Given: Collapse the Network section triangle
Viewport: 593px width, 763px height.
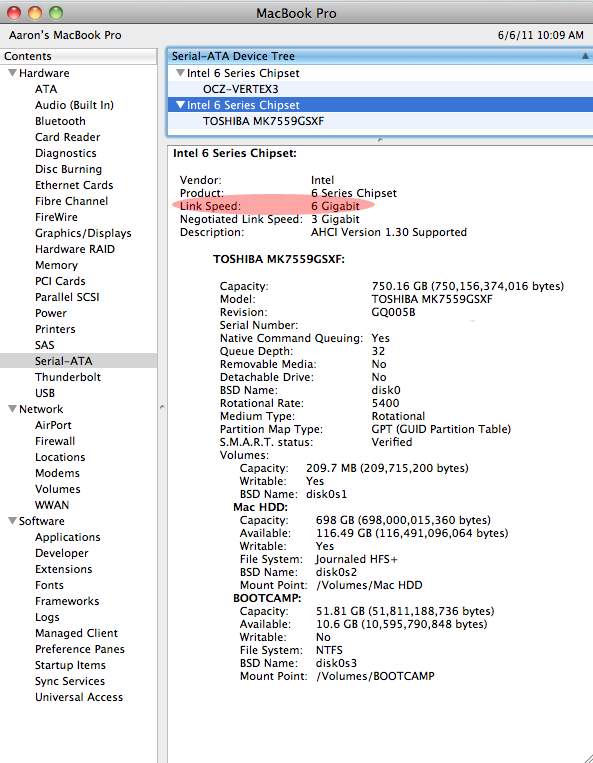Looking at the screenshot, I should [x=13, y=409].
